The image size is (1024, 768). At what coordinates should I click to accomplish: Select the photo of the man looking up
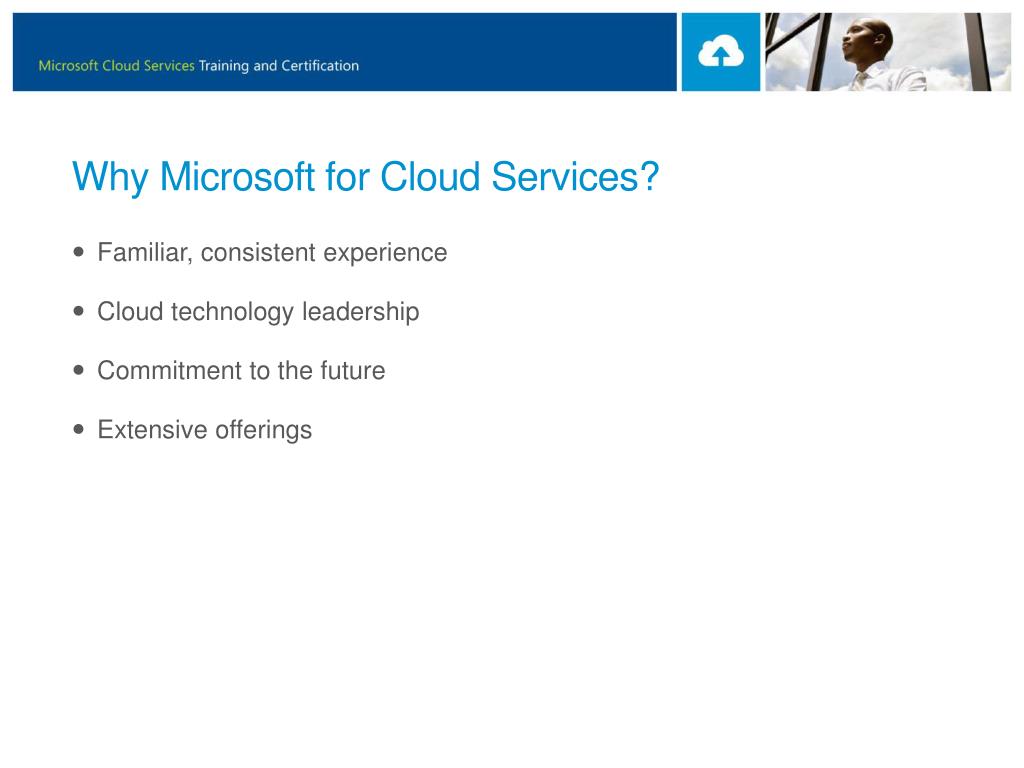point(888,52)
